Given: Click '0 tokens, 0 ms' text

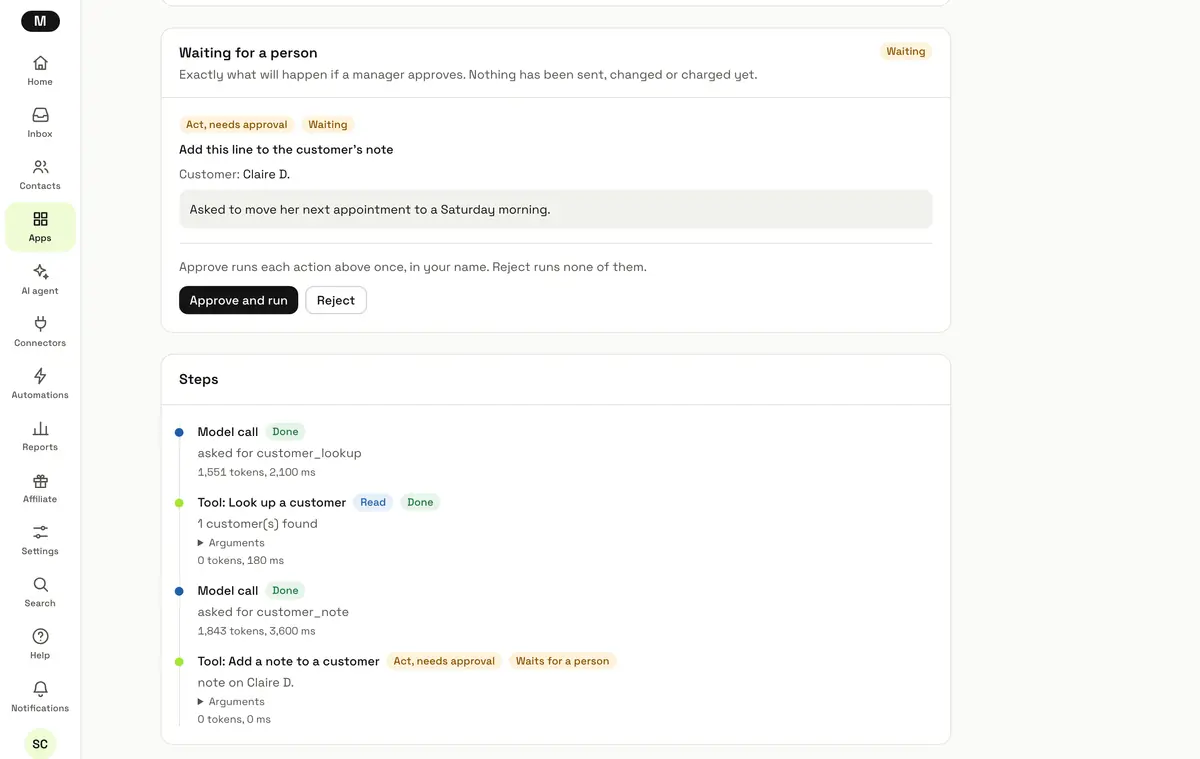Looking at the screenshot, I should (234, 719).
